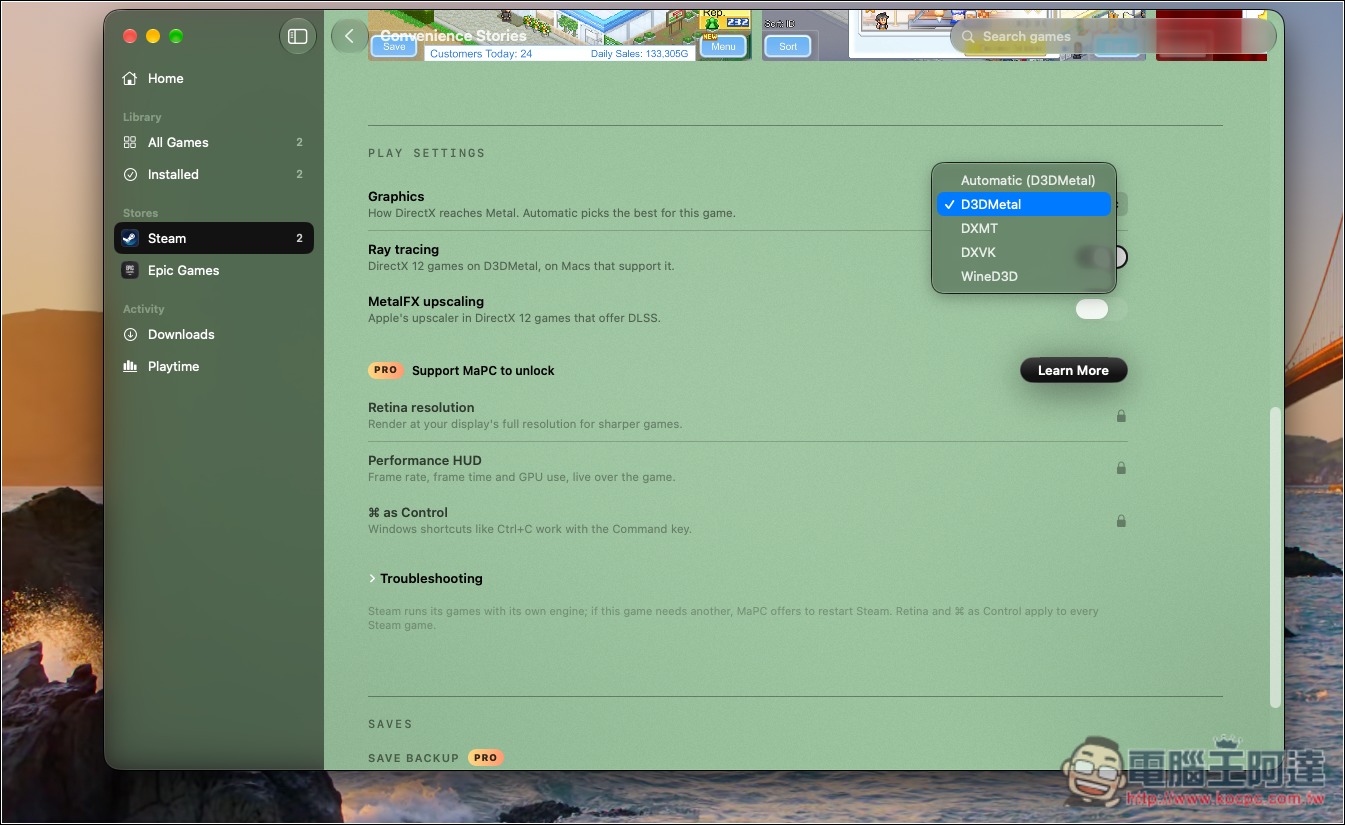Click the Playtime bar chart icon
This screenshot has width=1345, height=825.
(x=130, y=366)
